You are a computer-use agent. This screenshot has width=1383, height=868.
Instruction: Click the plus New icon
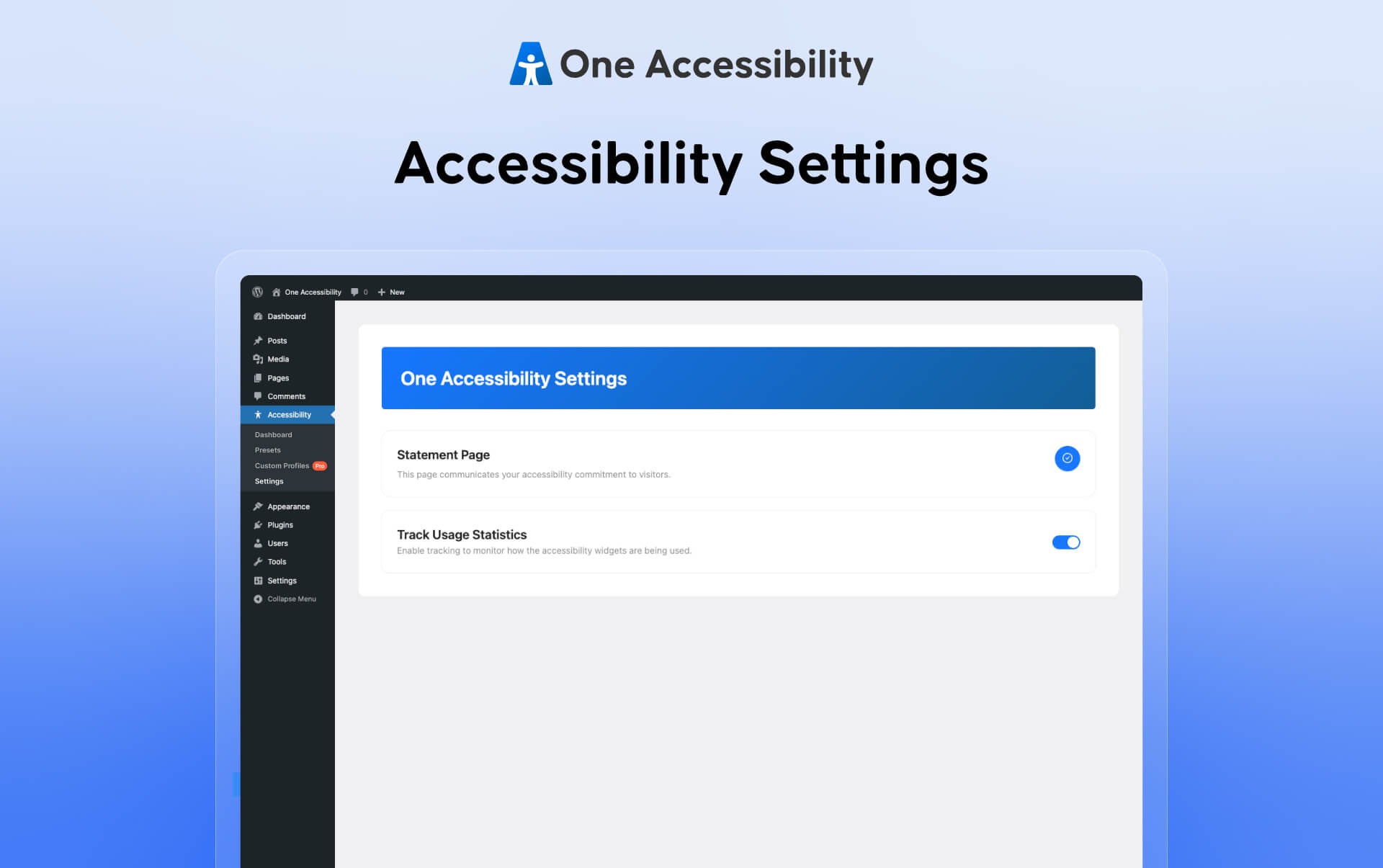pyautogui.click(x=382, y=292)
